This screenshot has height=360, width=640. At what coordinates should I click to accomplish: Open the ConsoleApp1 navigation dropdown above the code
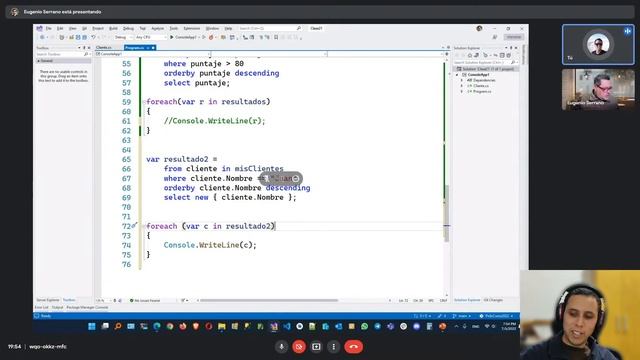pos(153,54)
